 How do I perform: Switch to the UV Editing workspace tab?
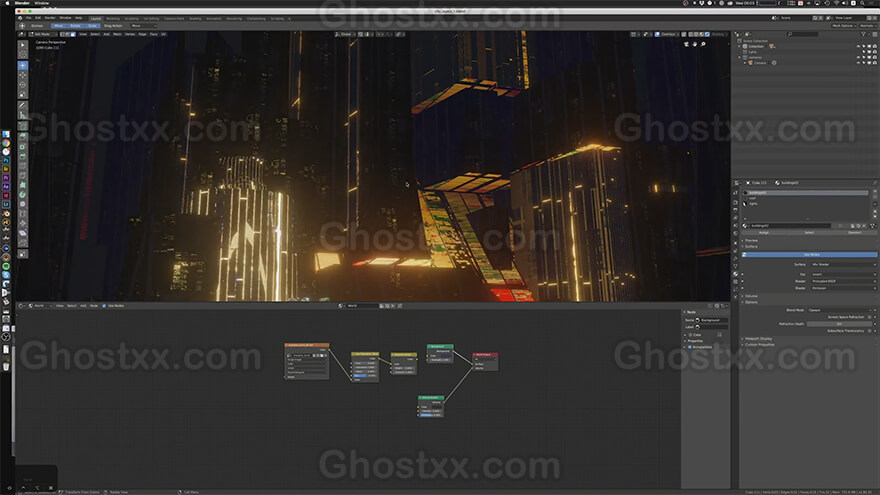(151, 19)
